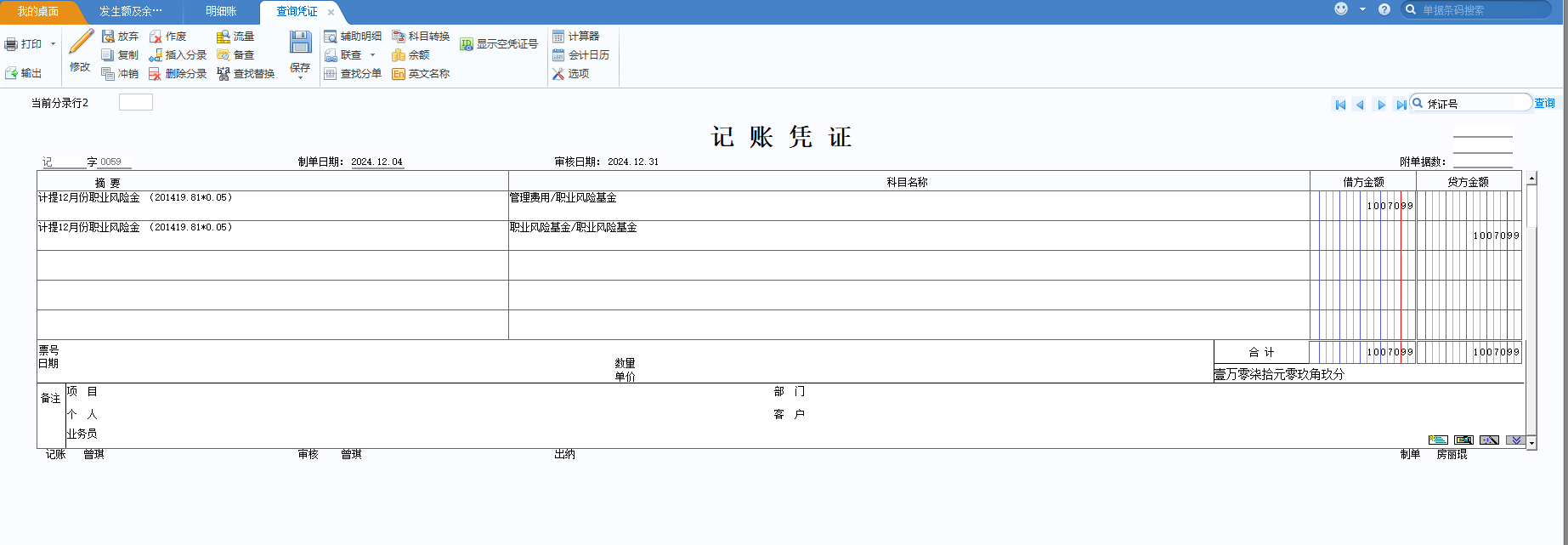Expand double-chevron button at voucher bottom
This screenshot has height=545, width=1568.
[1514, 440]
